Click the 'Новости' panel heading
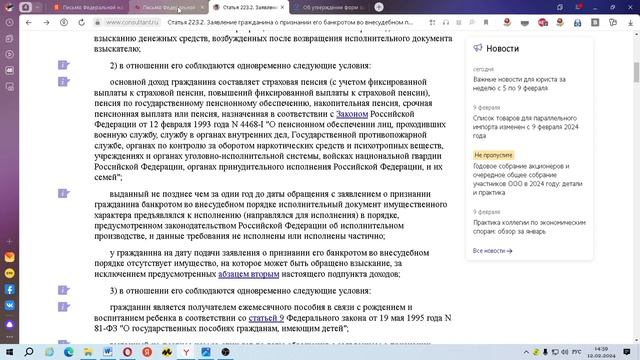This screenshot has height=360, width=640. 502,49
